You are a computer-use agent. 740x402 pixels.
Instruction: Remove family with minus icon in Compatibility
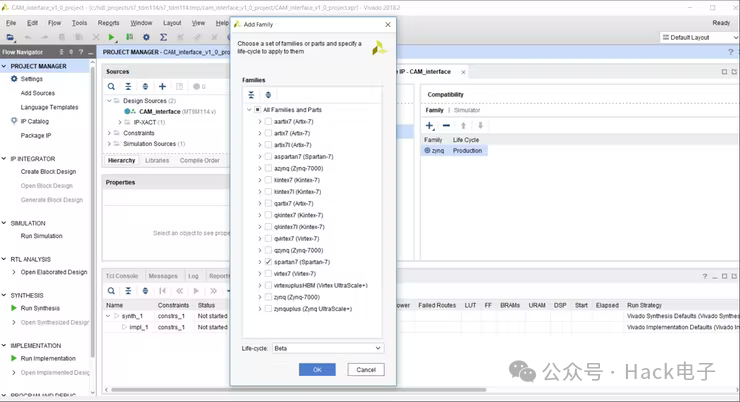446,126
